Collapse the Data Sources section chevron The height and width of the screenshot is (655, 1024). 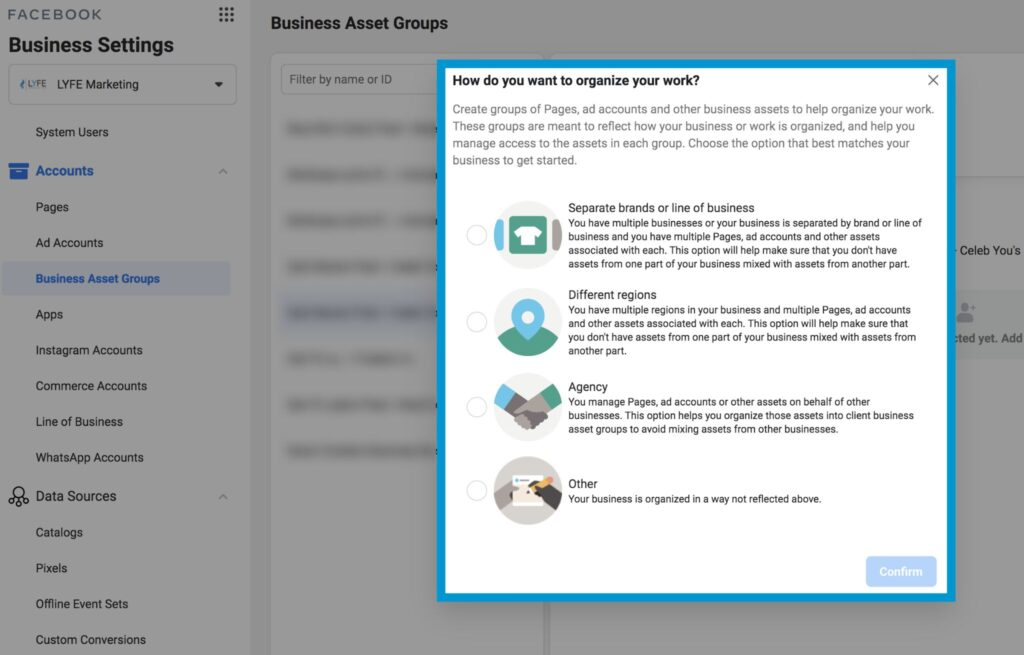tap(223, 497)
